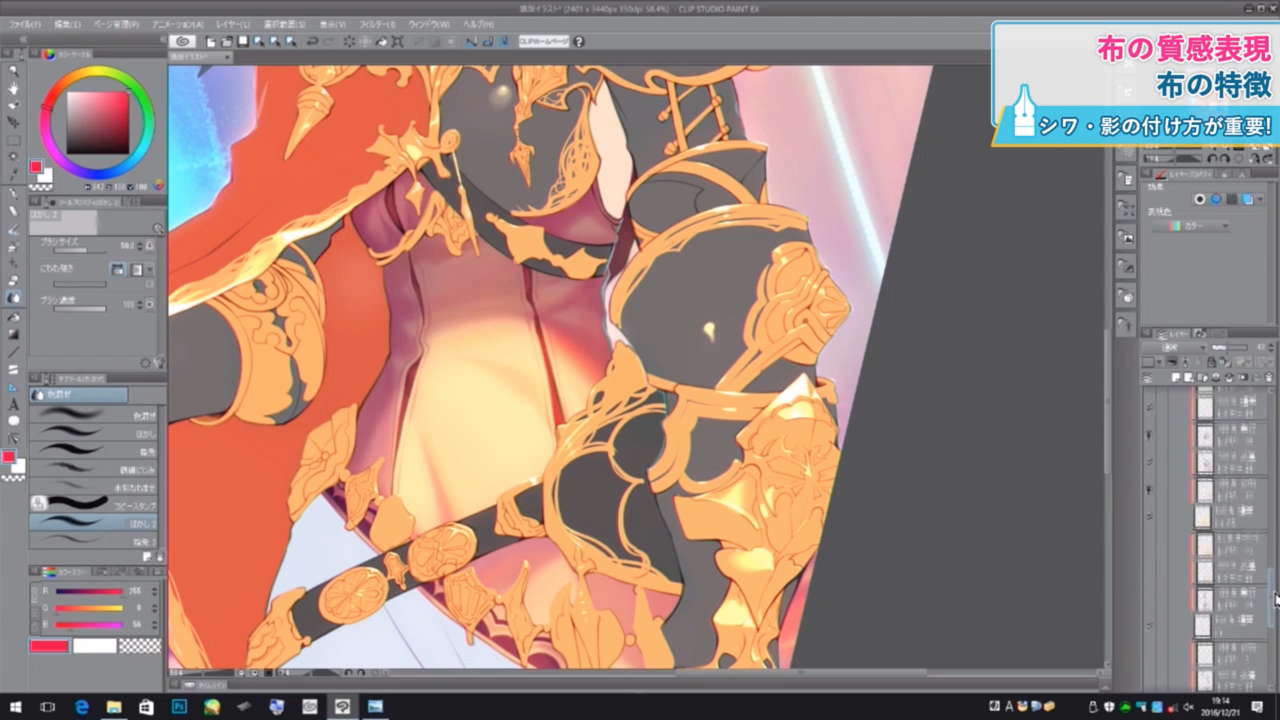
Task: Select the コピースタンプ sub tool
Action: pos(93,502)
